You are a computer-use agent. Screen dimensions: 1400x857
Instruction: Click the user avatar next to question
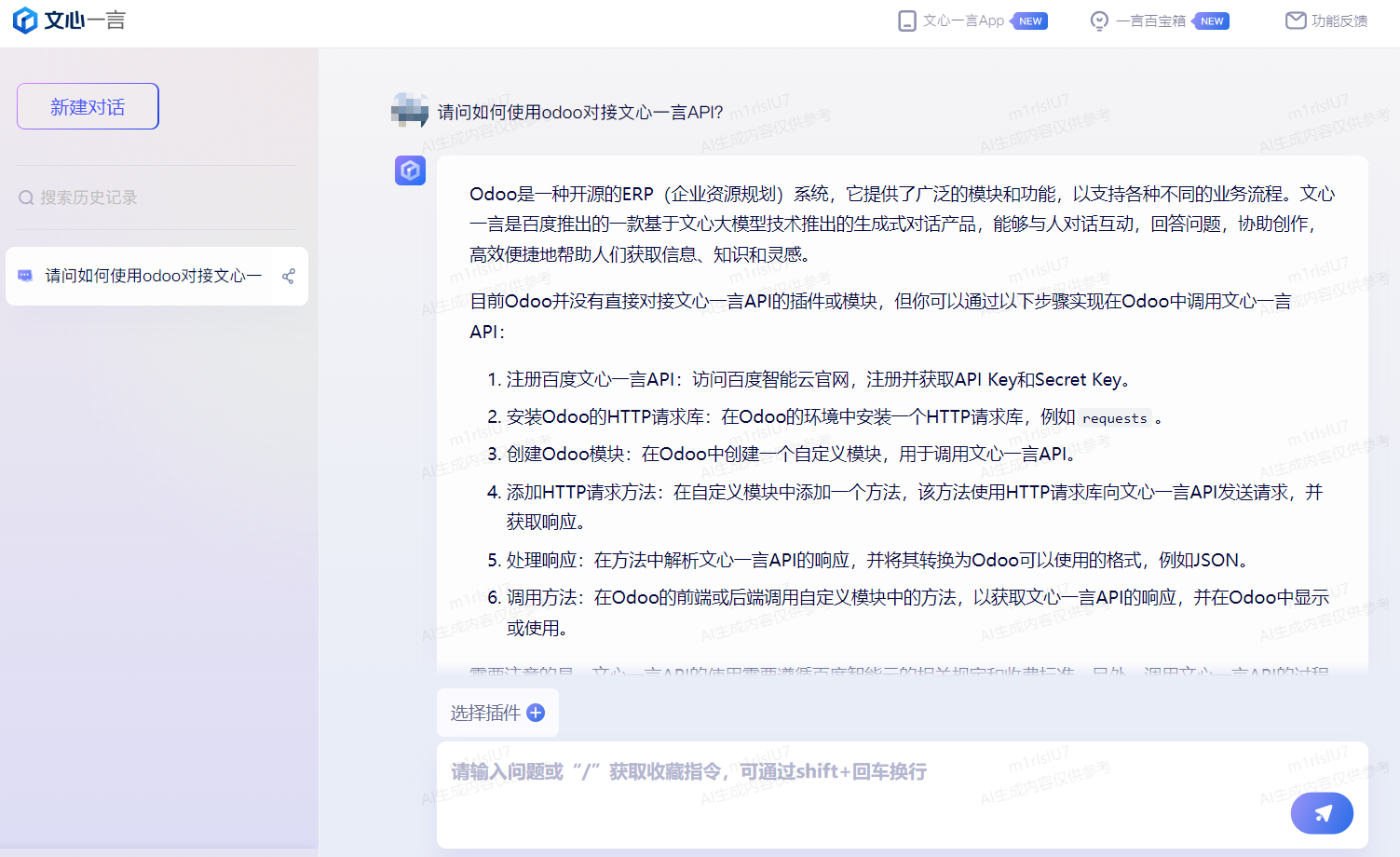410,111
